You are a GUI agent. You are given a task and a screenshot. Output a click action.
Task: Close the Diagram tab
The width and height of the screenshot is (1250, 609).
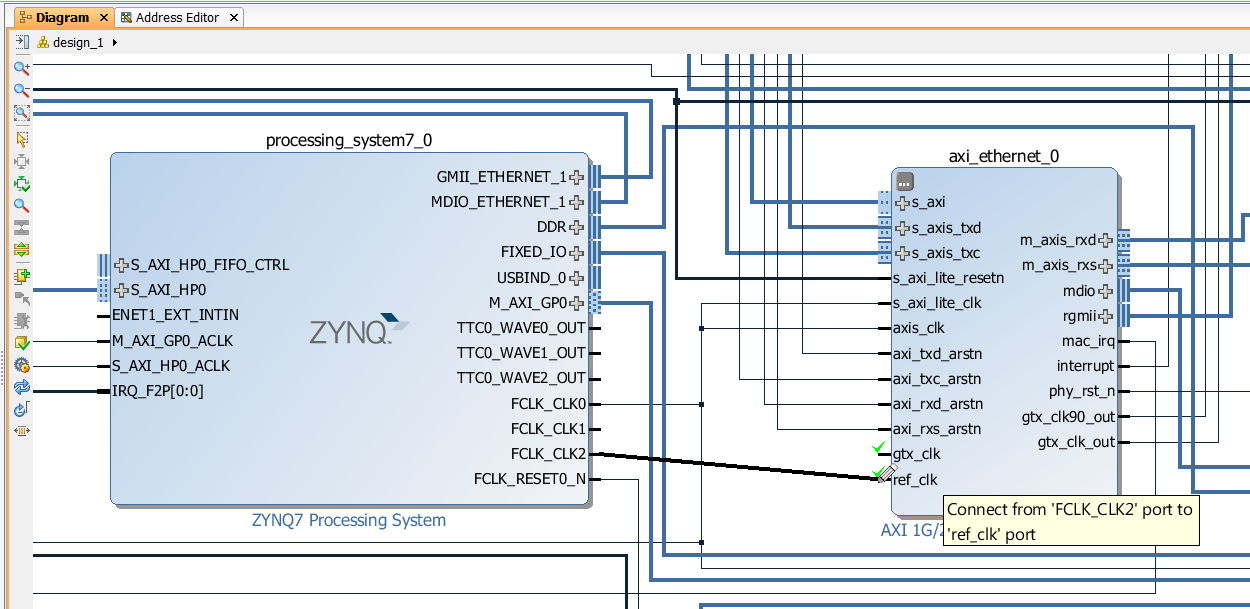(x=104, y=18)
